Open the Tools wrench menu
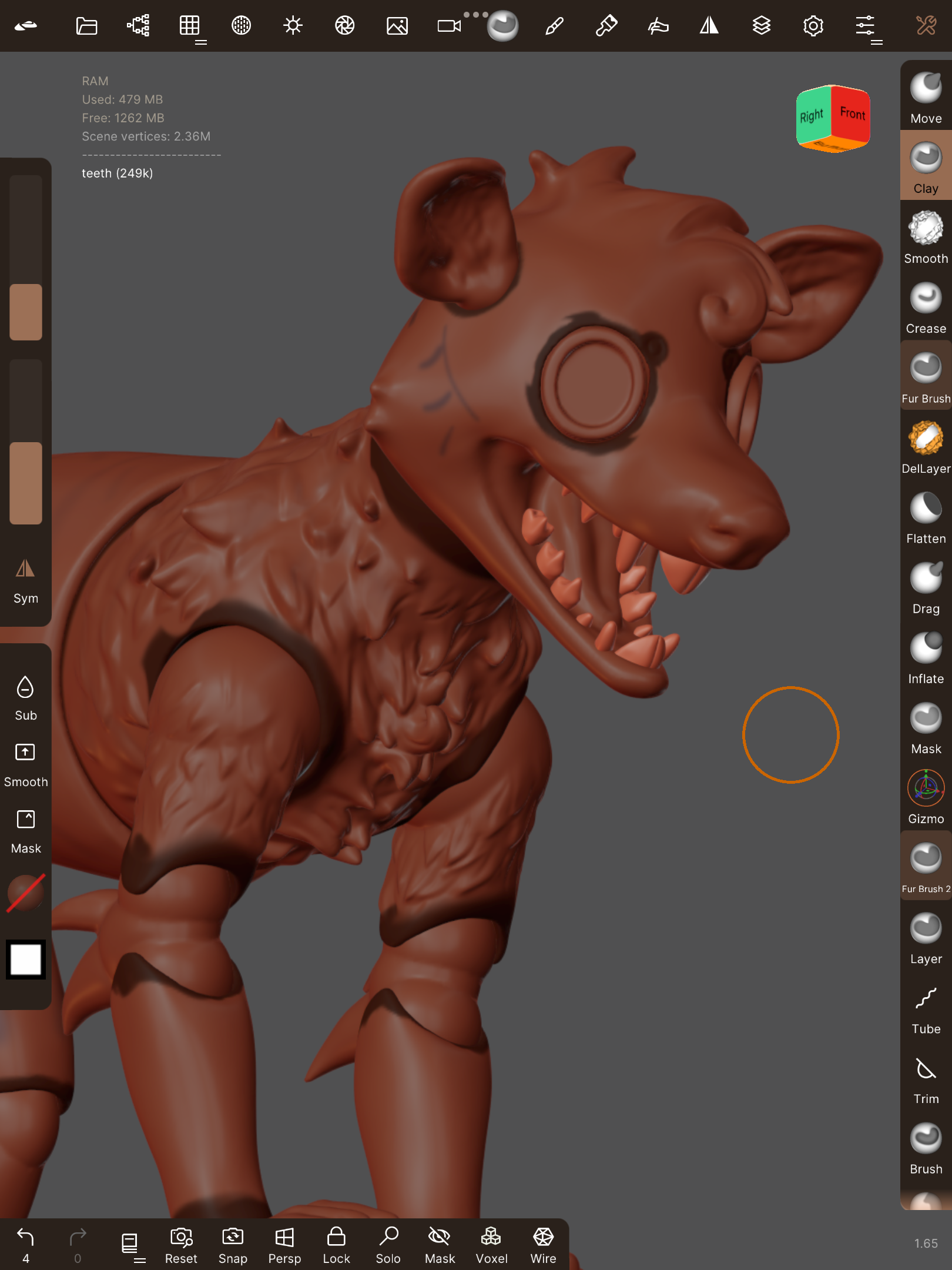Screen dimensions: 952x1270 pyautogui.click(x=926, y=26)
